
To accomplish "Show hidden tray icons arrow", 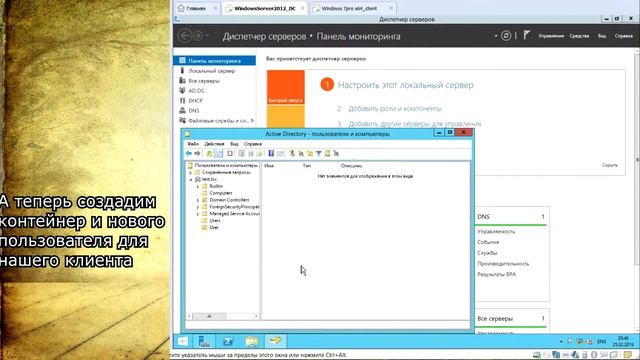I will click(561, 341).
